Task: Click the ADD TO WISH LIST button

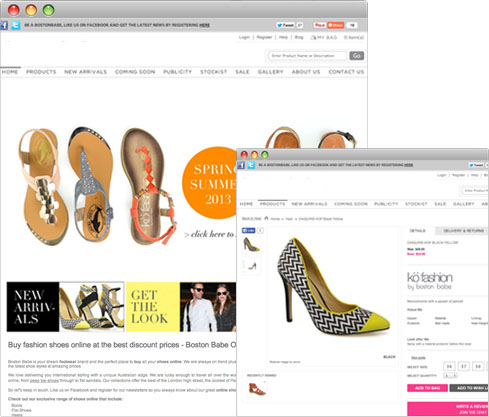Action: click(x=469, y=388)
